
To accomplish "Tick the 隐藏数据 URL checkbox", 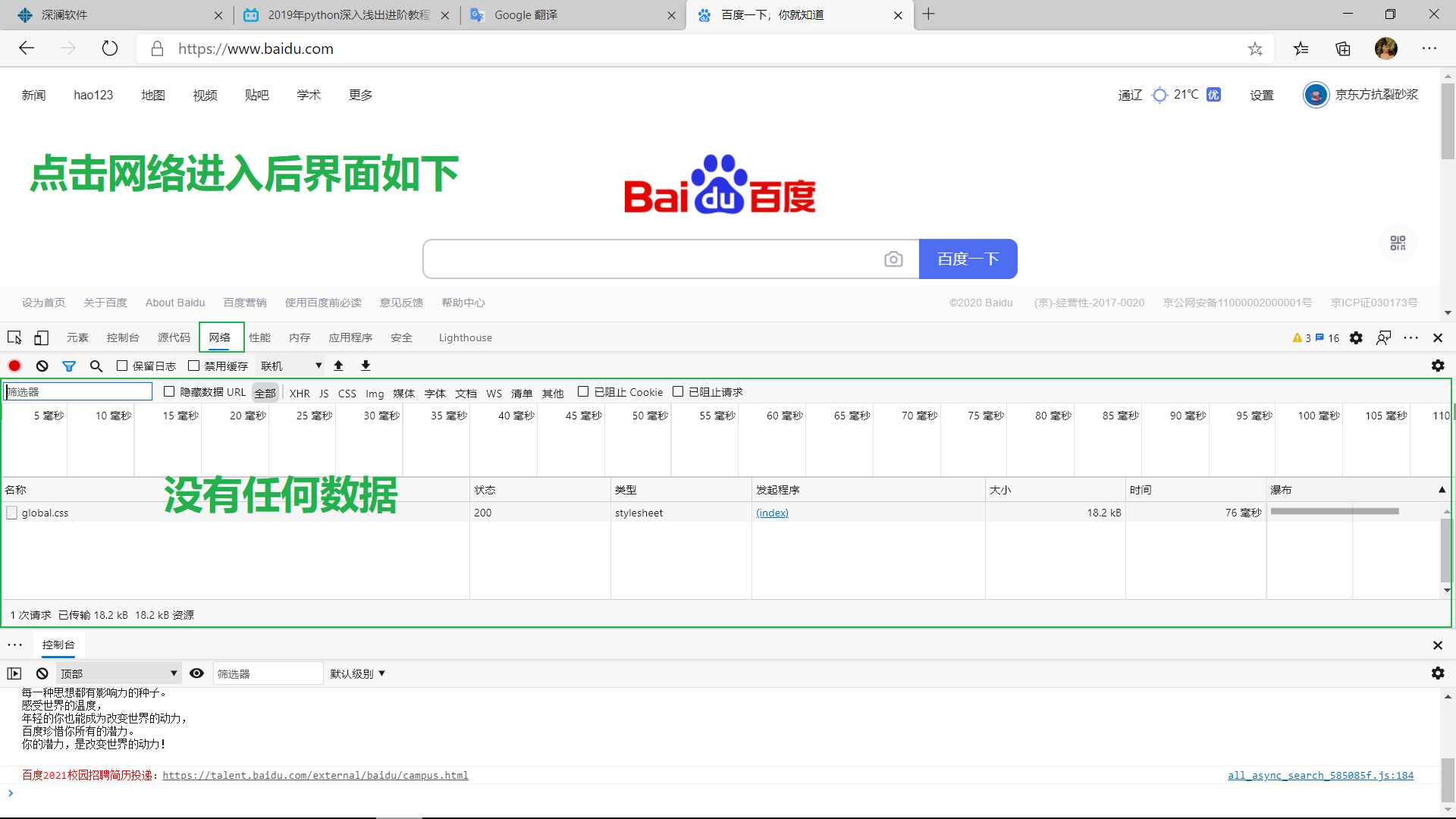I will click(169, 391).
